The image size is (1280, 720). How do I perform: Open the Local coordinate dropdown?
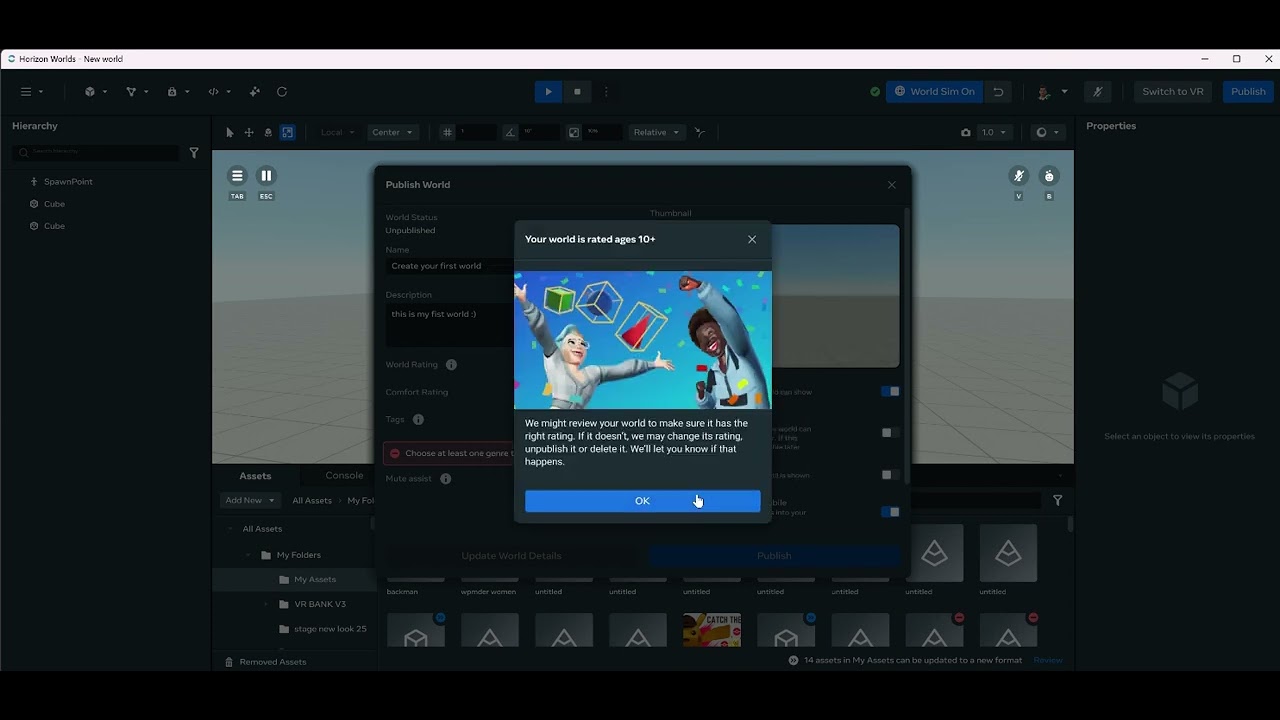(338, 132)
